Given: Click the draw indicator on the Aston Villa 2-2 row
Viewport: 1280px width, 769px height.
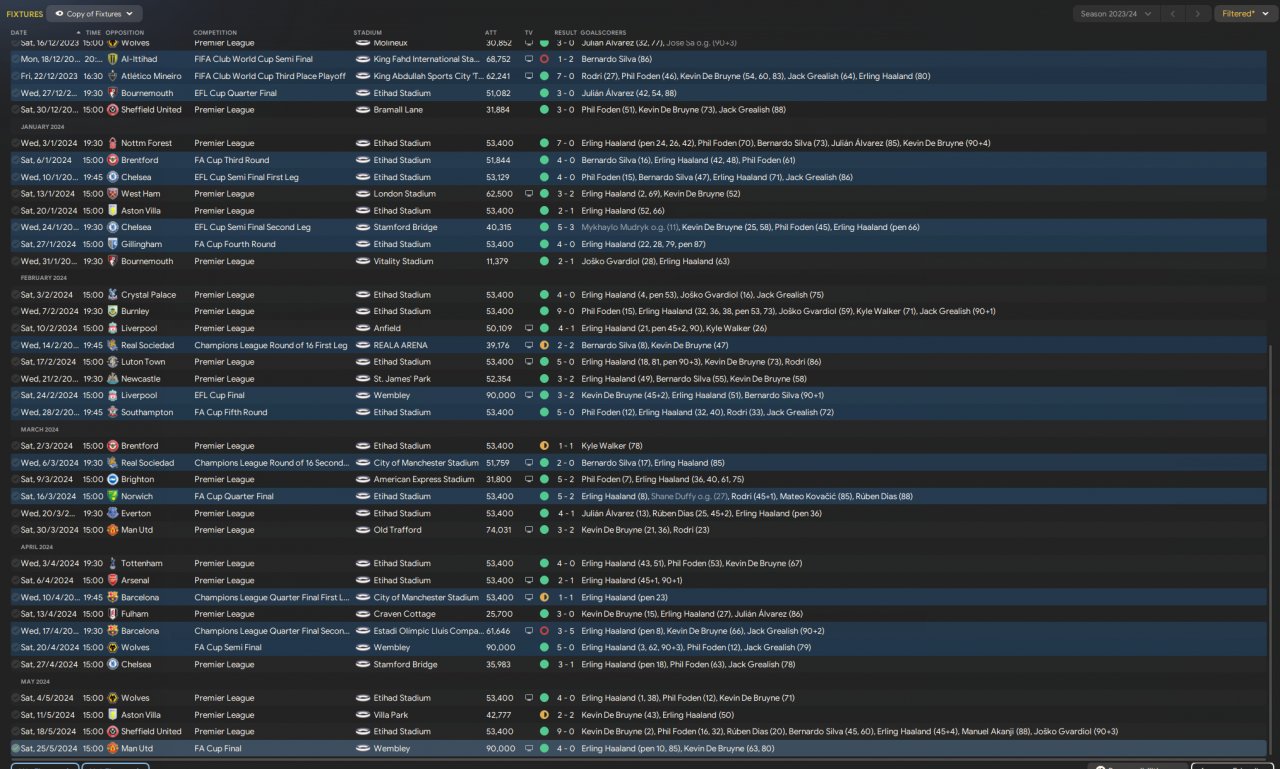Looking at the screenshot, I should [x=544, y=715].
